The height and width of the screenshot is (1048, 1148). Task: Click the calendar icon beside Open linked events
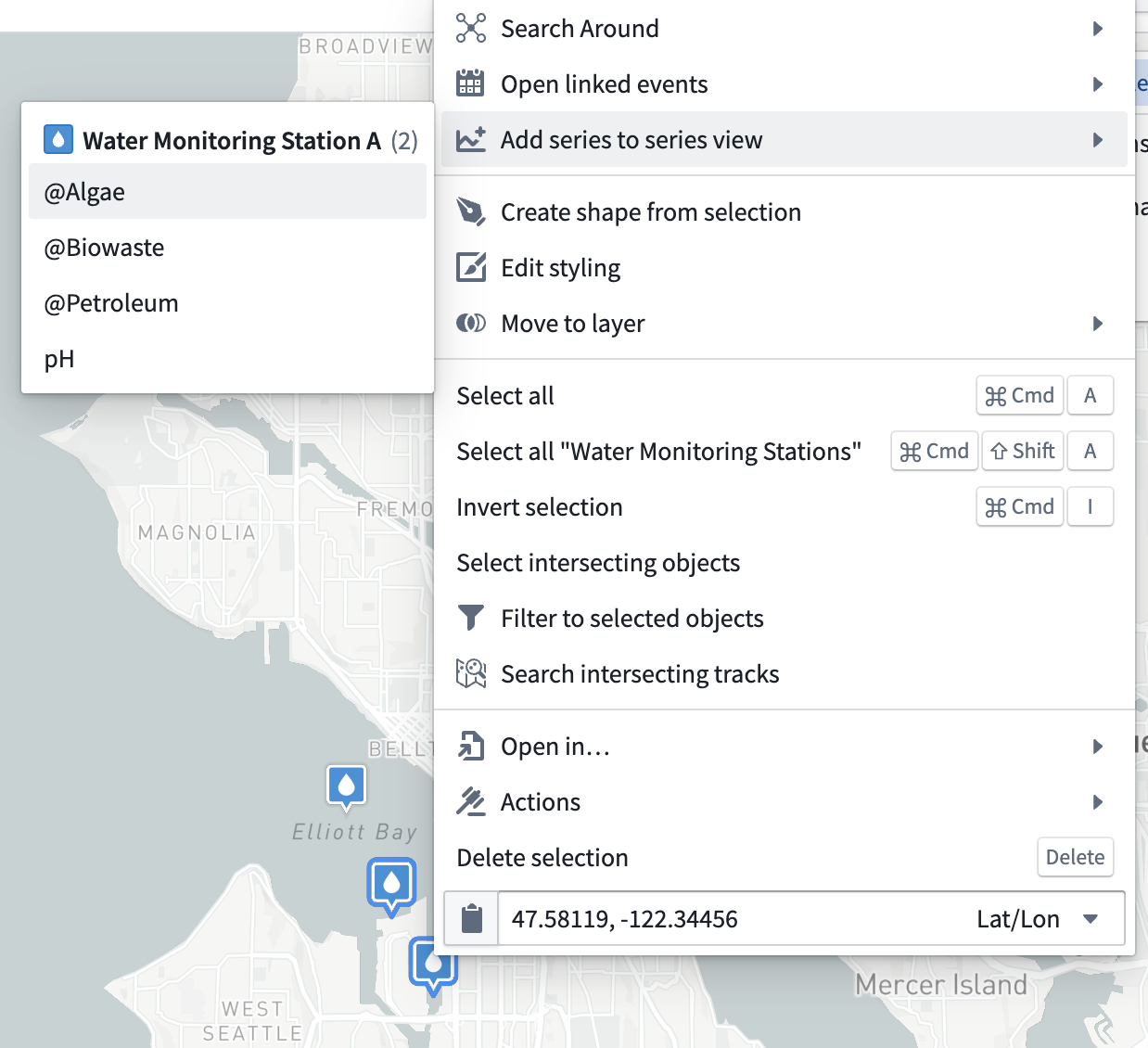point(472,83)
